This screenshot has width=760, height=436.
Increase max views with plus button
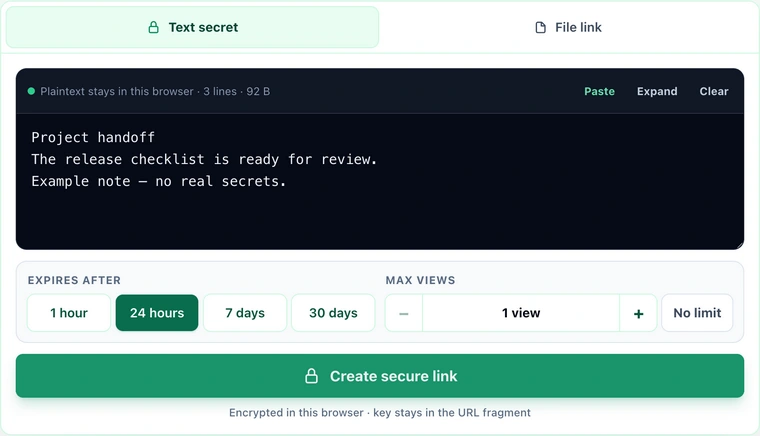pyautogui.click(x=638, y=313)
